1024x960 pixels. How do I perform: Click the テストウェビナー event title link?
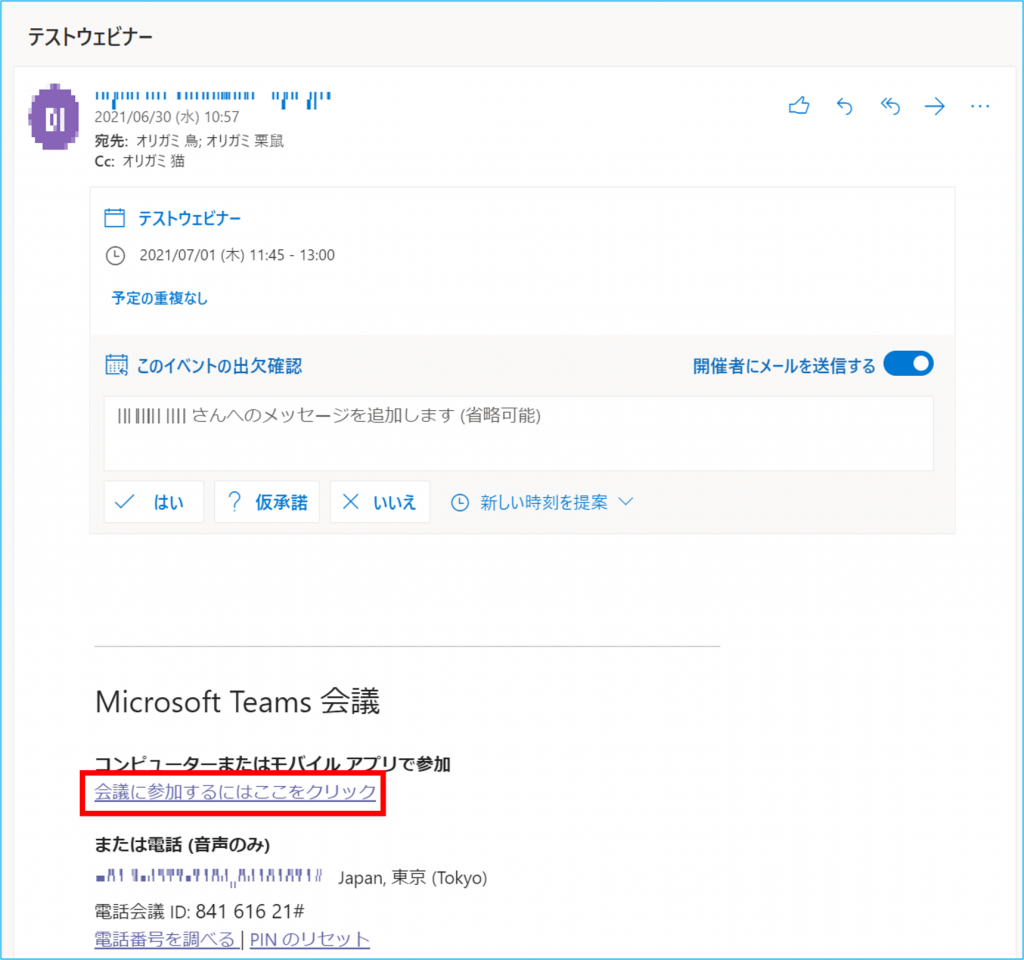tap(189, 218)
